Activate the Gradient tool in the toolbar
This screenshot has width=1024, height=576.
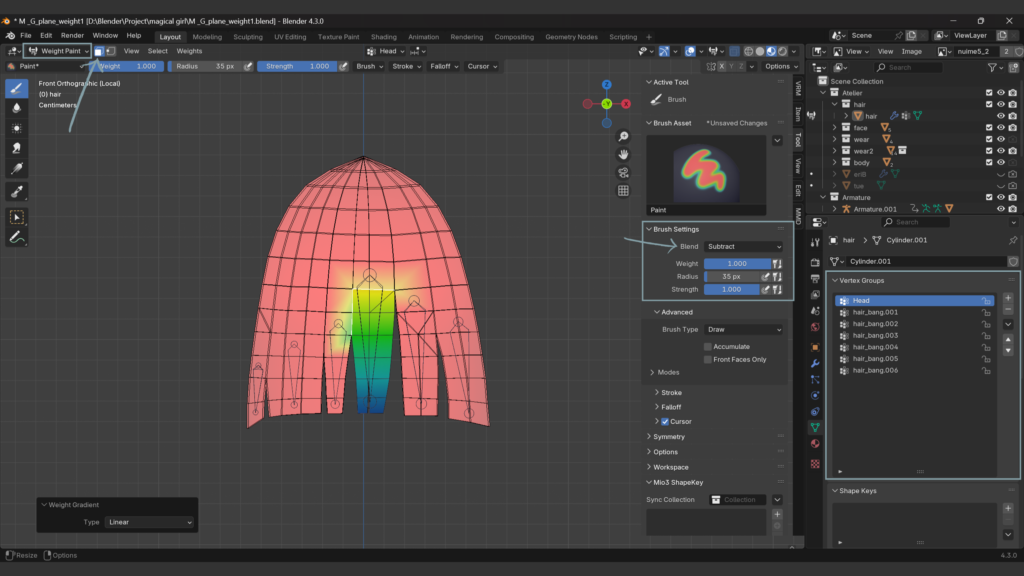(x=17, y=168)
